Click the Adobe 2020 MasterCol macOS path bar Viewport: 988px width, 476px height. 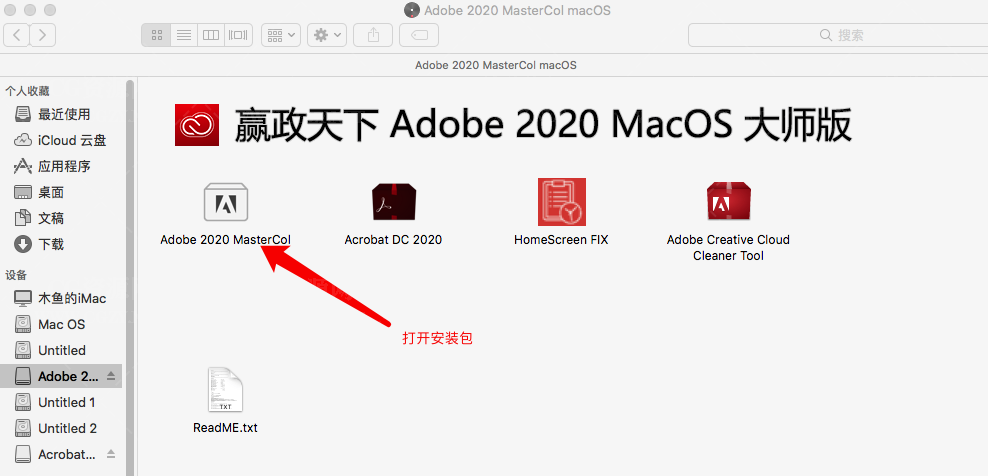pyautogui.click(x=494, y=65)
